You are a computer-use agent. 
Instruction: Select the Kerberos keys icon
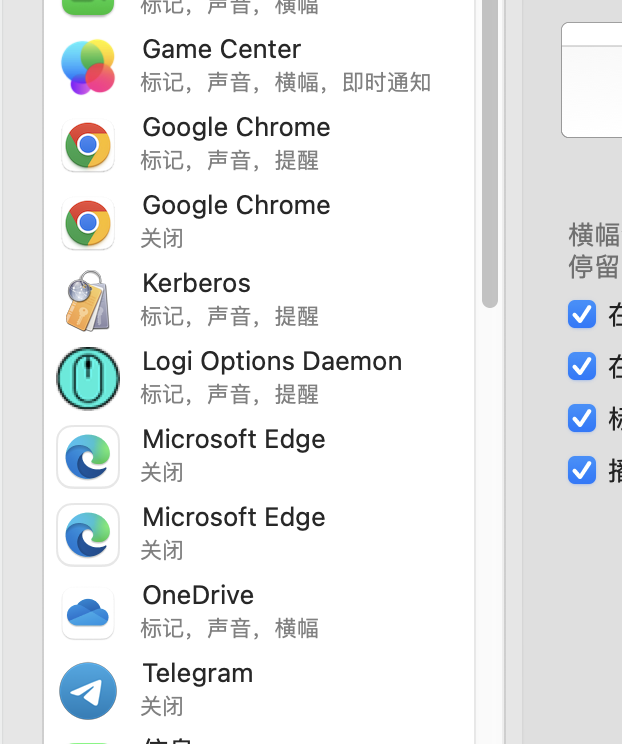click(x=88, y=301)
